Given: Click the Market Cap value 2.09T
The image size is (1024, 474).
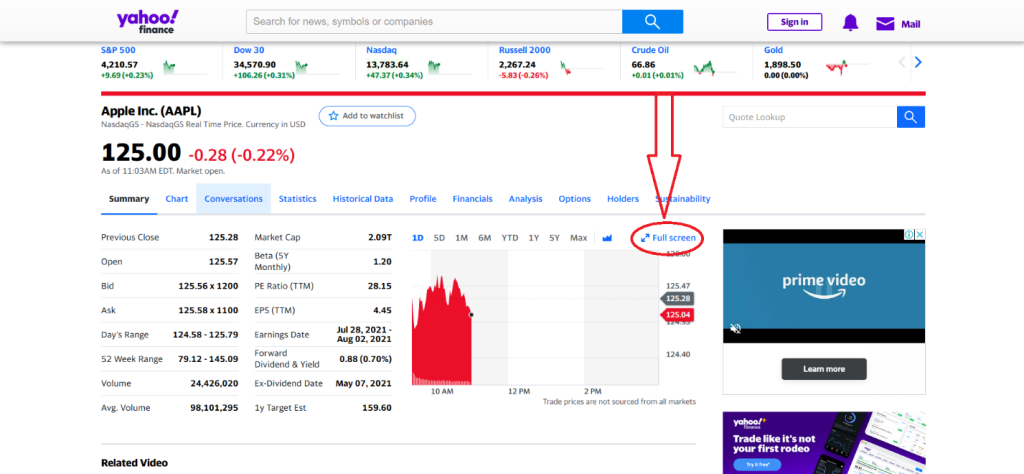Looking at the screenshot, I should 380,237.
